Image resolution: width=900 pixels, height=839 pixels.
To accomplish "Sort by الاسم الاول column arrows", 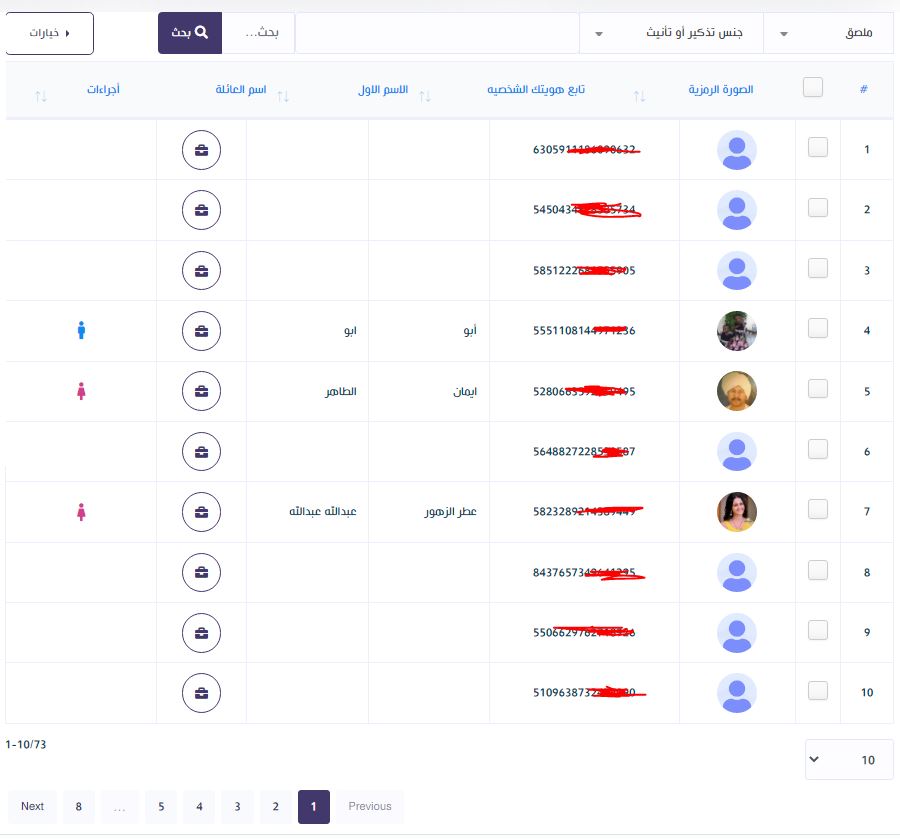I will [425, 96].
